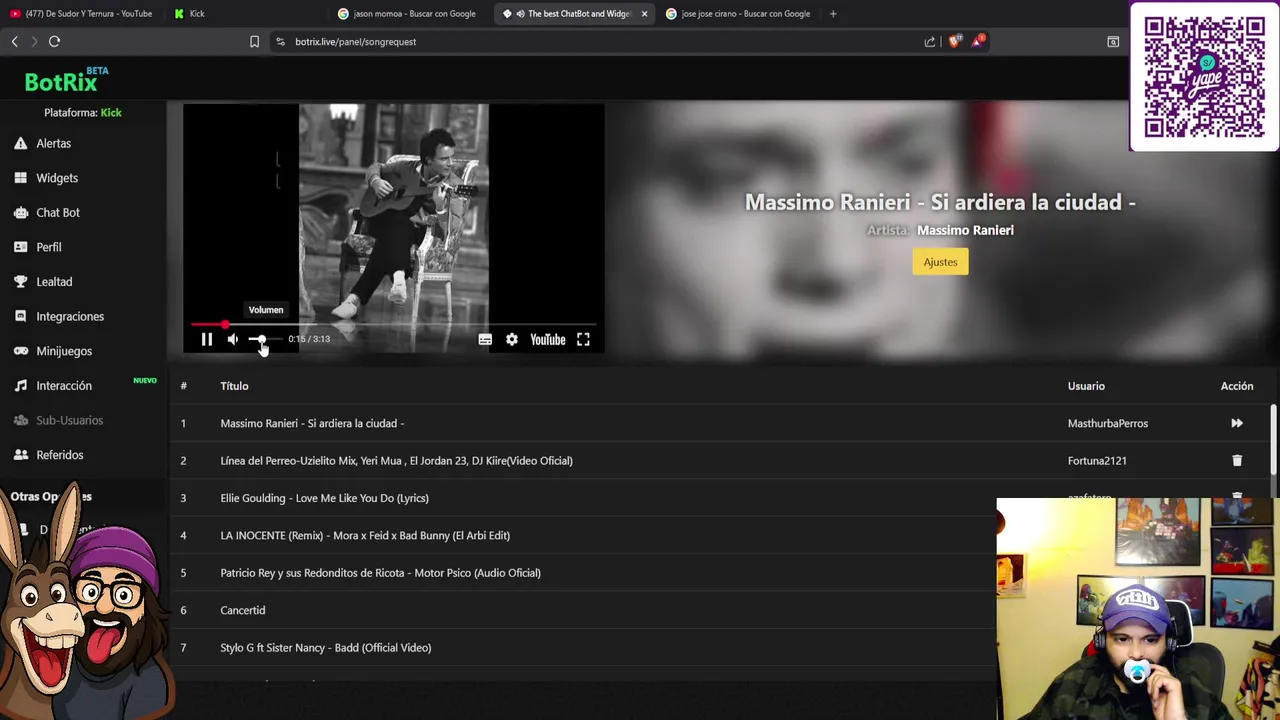The image size is (1280, 720).
Task: Close the BotRix browser tab
Action: [x=644, y=14]
